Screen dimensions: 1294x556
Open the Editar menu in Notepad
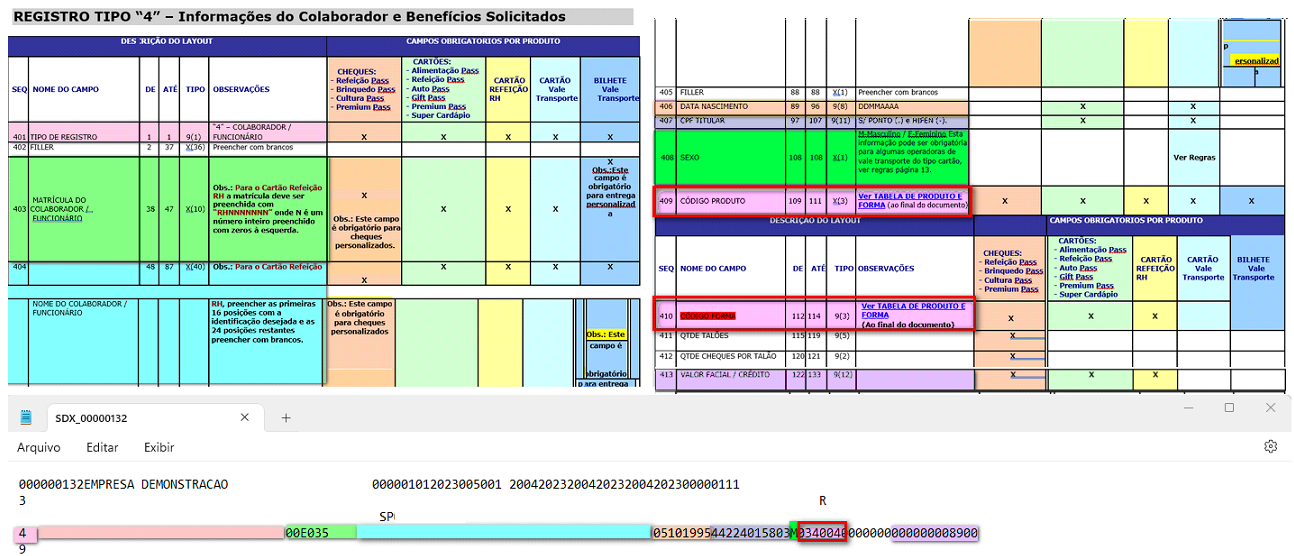[102, 448]
